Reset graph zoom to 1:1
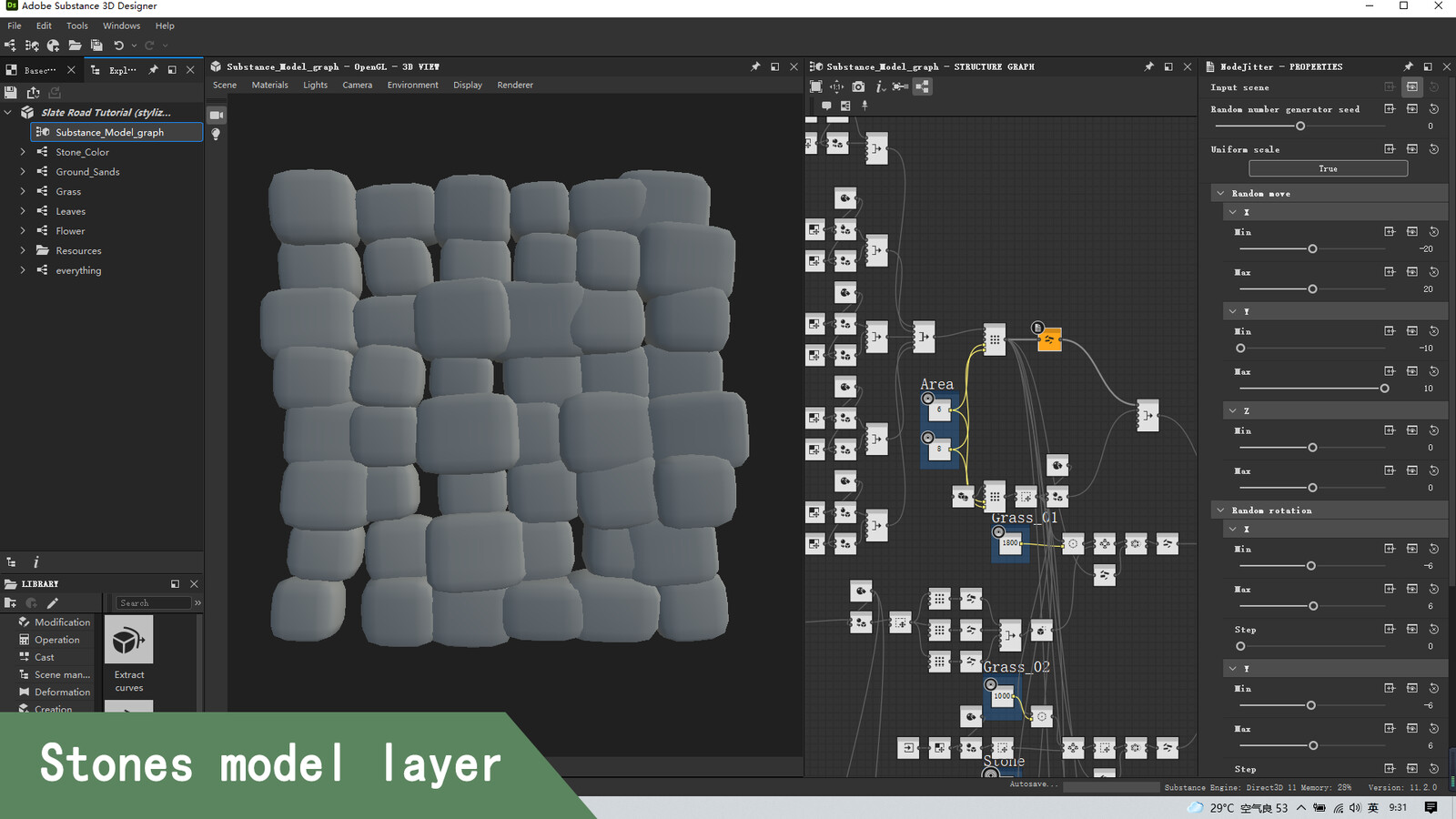Image resolution: width=1456 pixels, height=819 pixels. pyautogui.click(x=836, y=86)
